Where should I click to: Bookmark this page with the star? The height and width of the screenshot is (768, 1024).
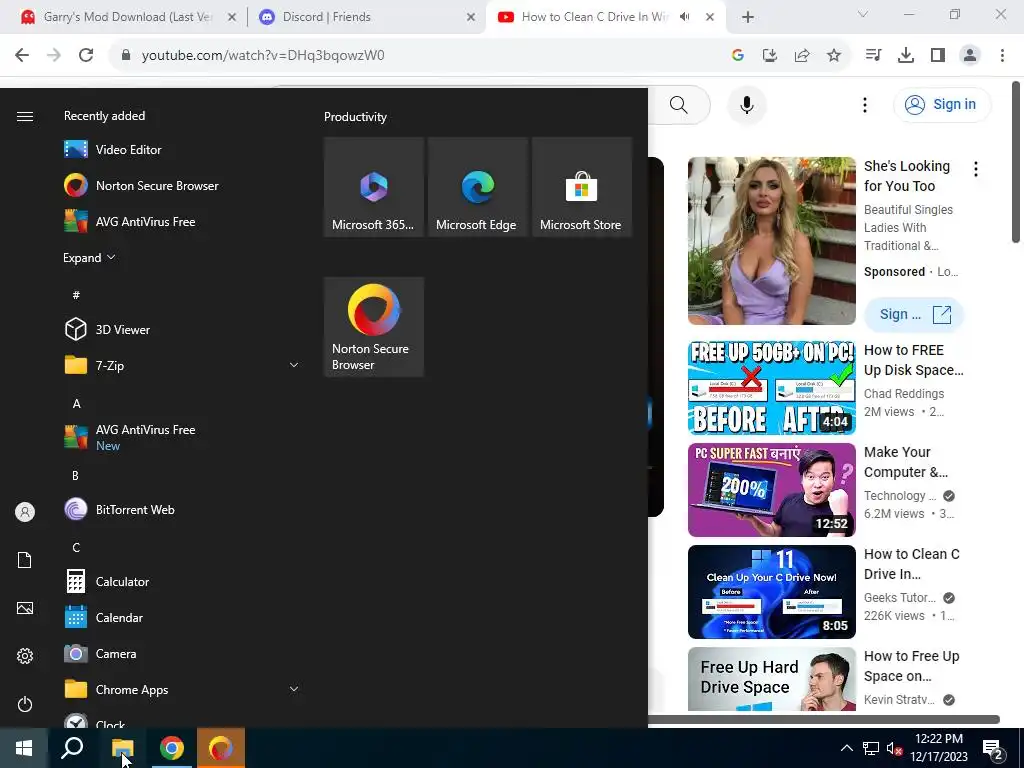[x=834, y=56]
